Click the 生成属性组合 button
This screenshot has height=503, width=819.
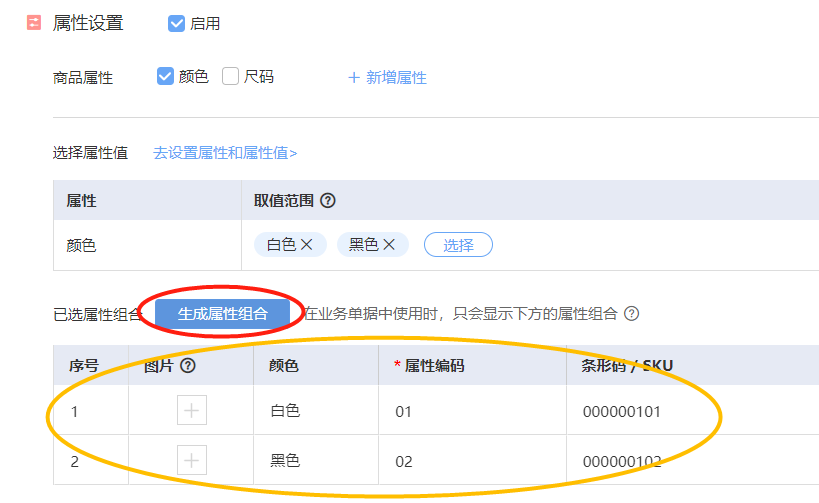click(x=223, y=313)
